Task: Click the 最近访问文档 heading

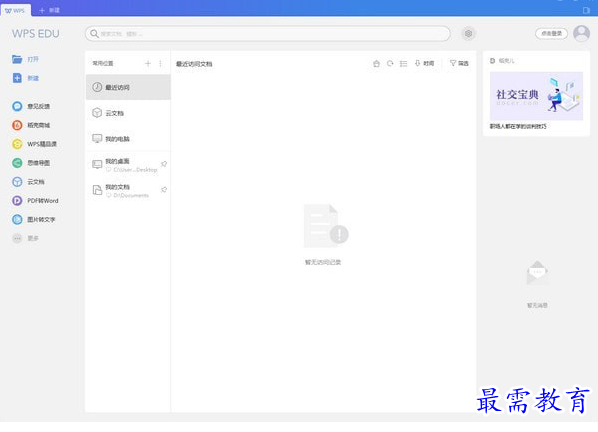Action: click(x=194, y=64)
